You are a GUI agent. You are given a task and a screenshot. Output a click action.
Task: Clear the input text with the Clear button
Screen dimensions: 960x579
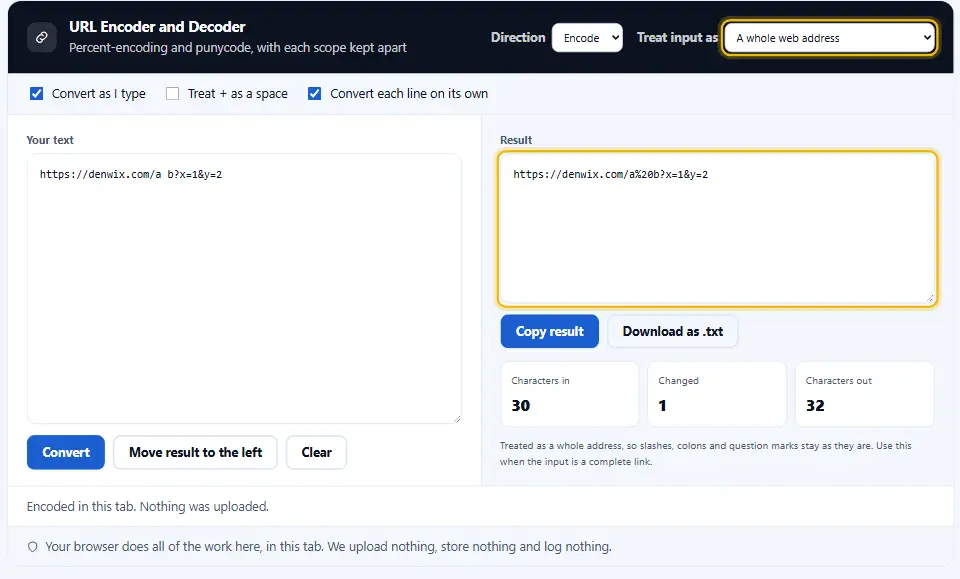point(317,452)
